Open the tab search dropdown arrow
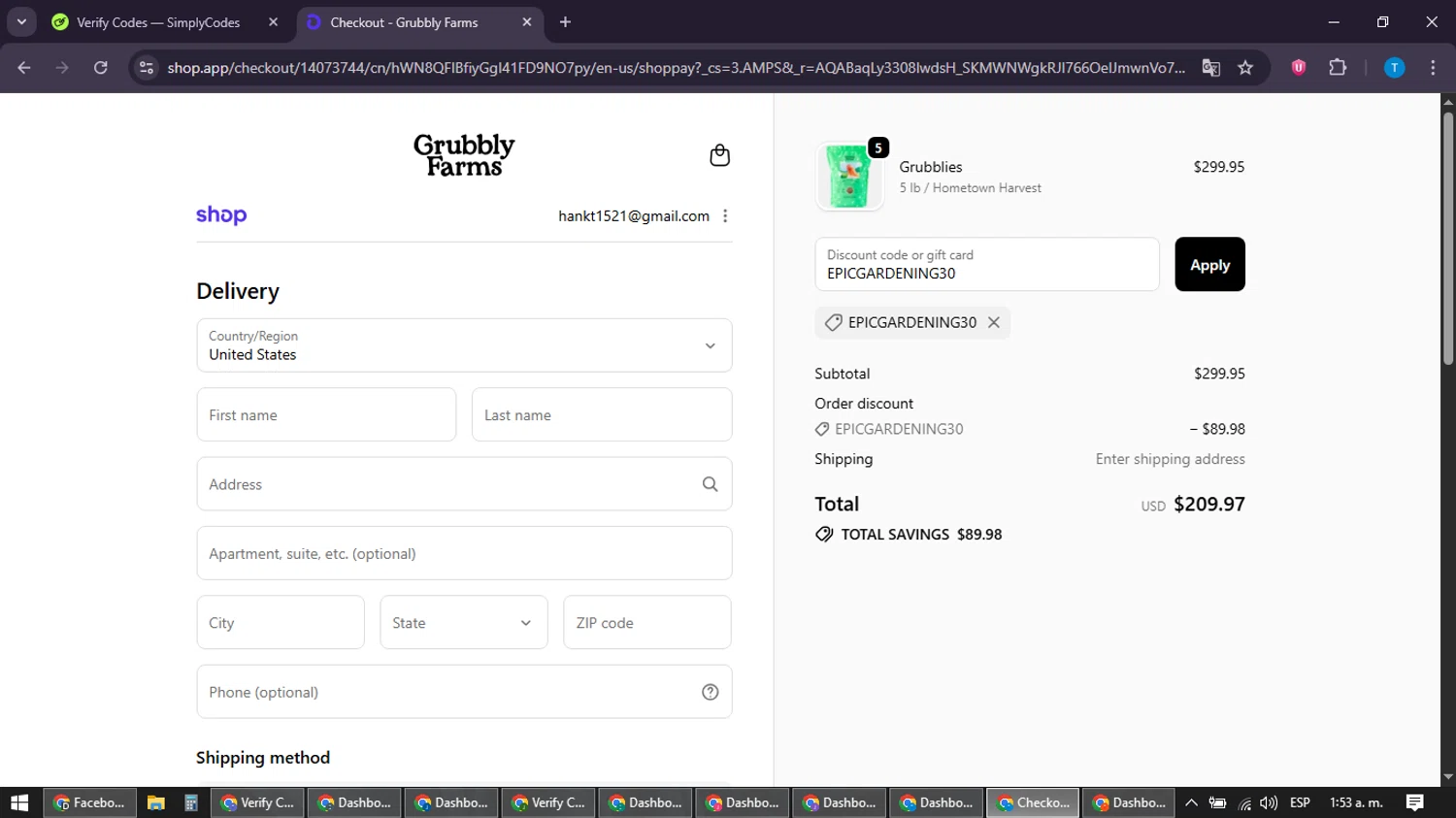 [x=21, y=22]
